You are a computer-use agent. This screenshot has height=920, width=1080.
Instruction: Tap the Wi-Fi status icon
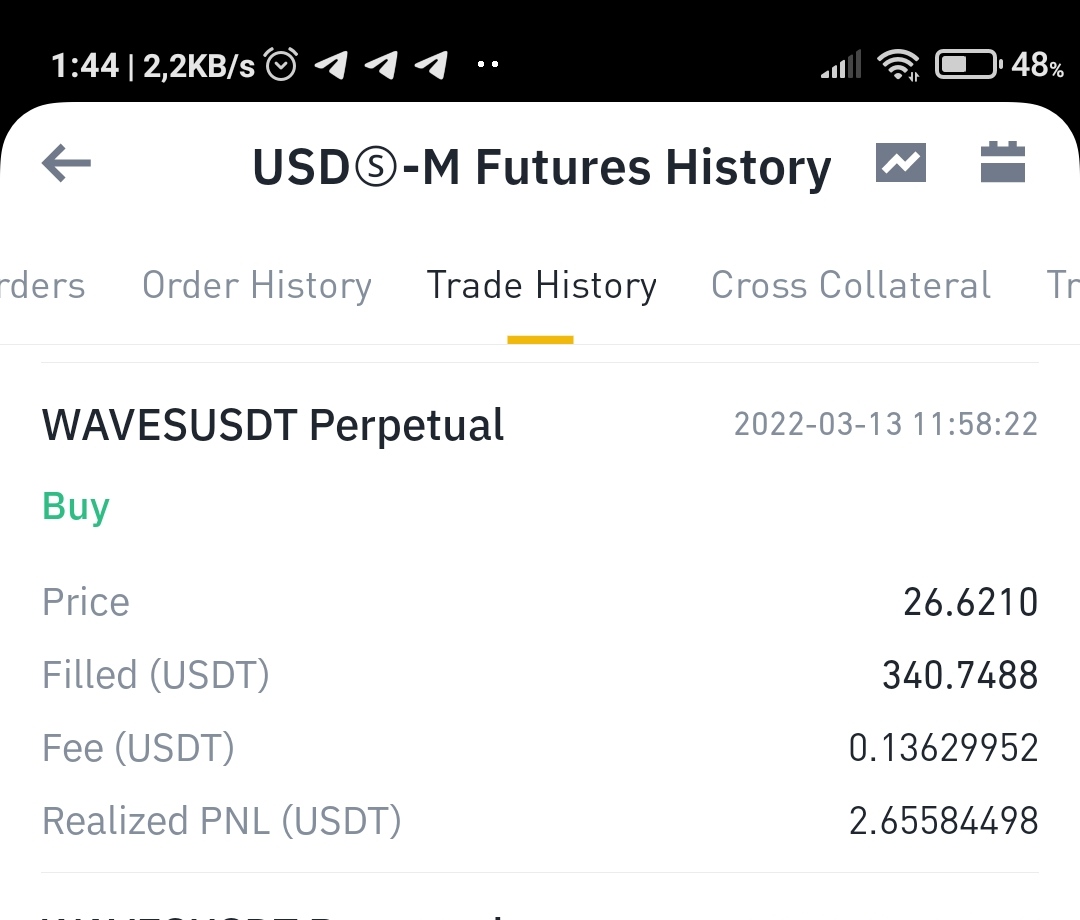pos(897,65)
